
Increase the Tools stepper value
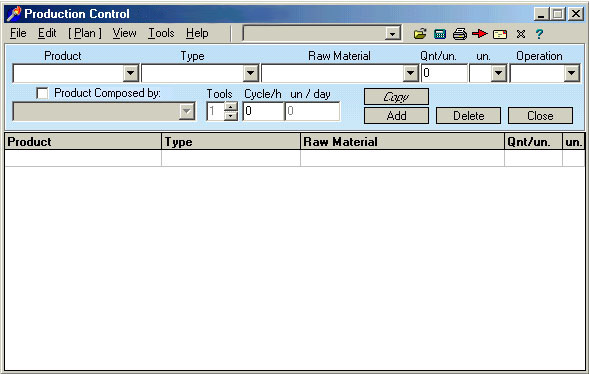(x=231, y=107)
